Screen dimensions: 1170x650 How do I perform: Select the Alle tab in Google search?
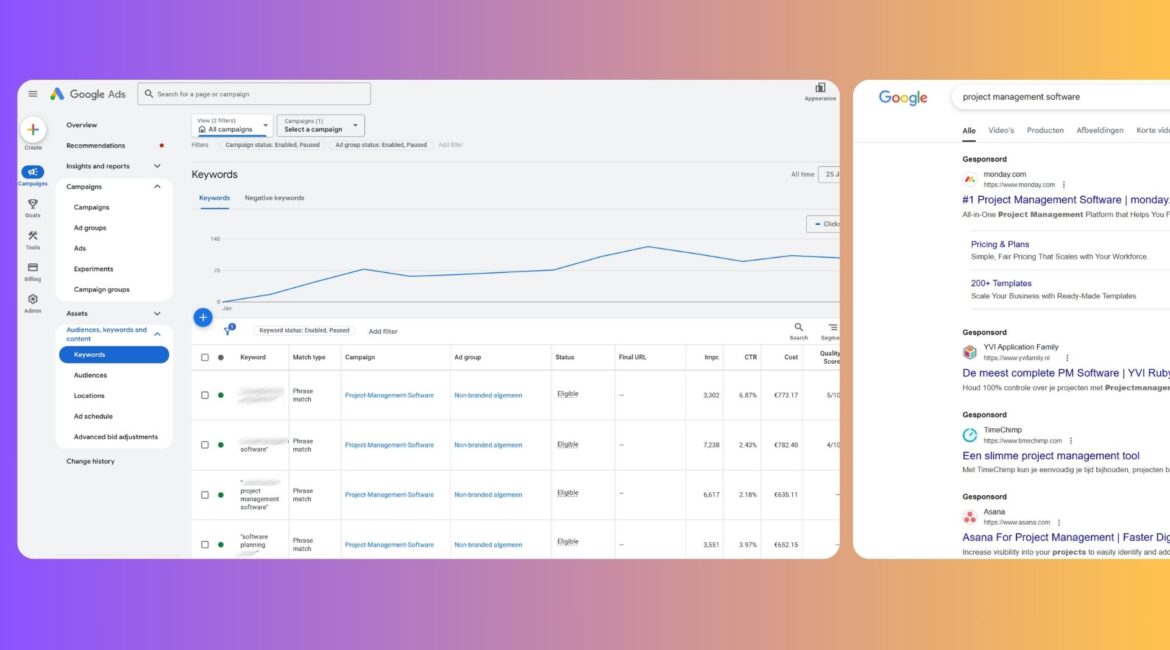coord(969,131)
